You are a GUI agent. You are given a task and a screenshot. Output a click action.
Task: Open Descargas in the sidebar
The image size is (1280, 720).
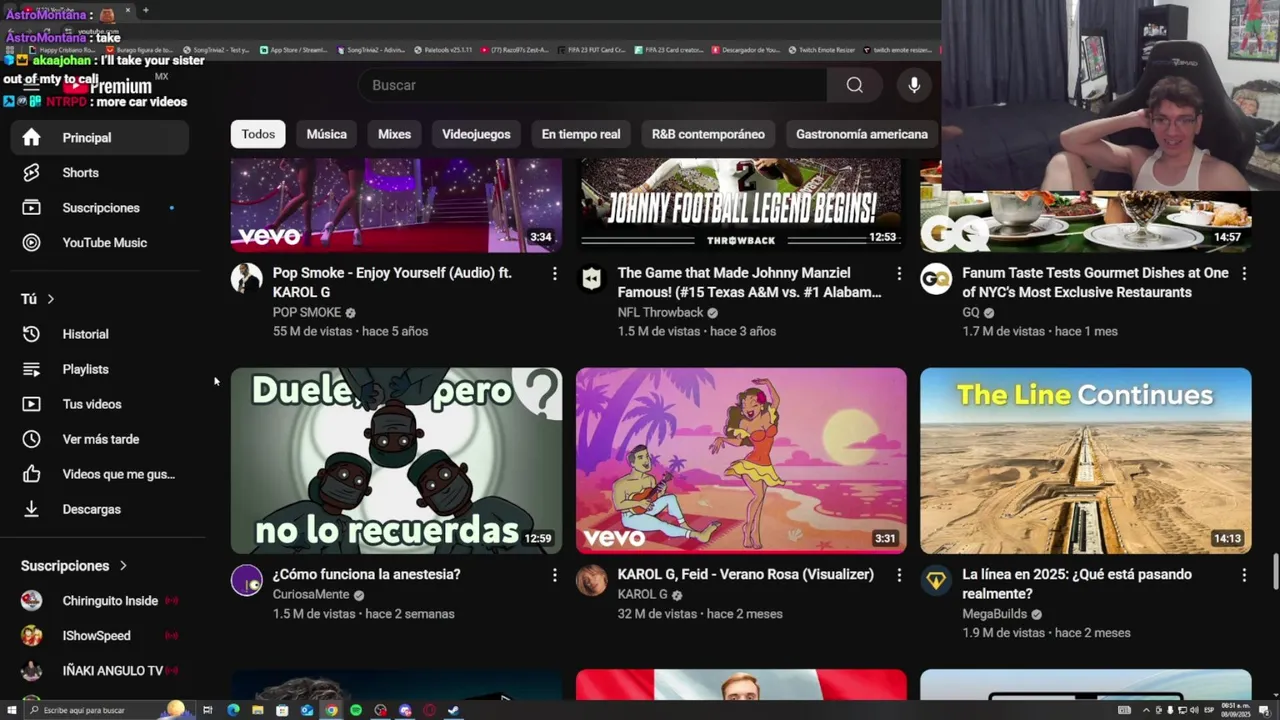(99, 509)
